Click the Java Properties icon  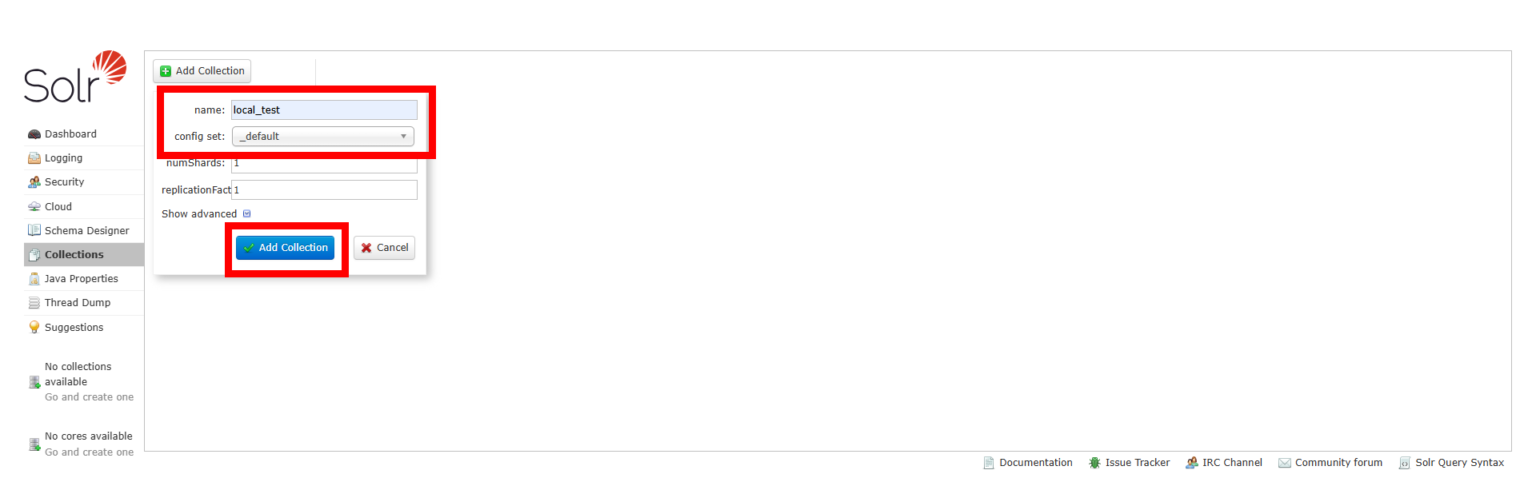[x=34, y=279]
